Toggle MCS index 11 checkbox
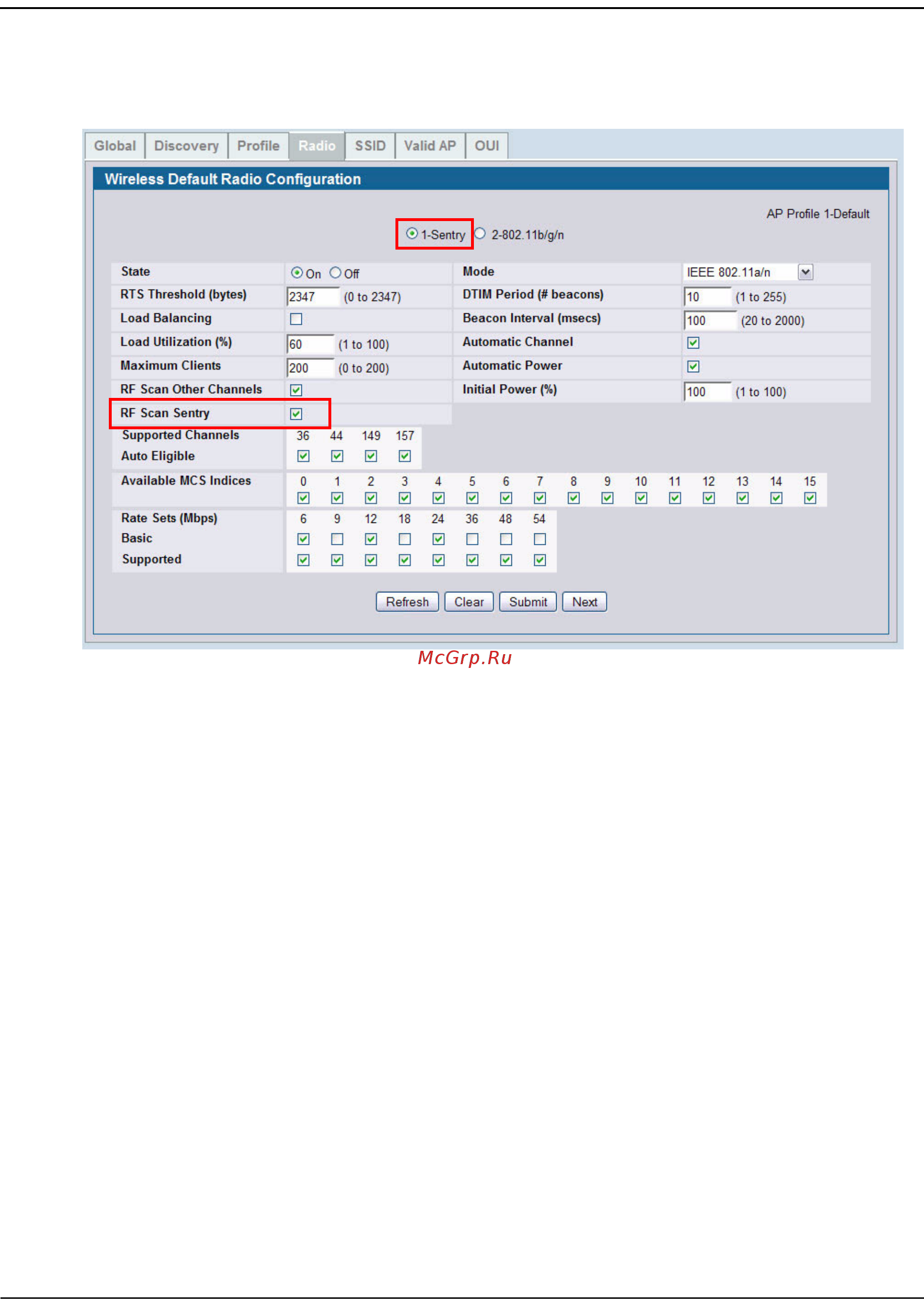Screen dimensions: 924x1314 click(674, 499)
